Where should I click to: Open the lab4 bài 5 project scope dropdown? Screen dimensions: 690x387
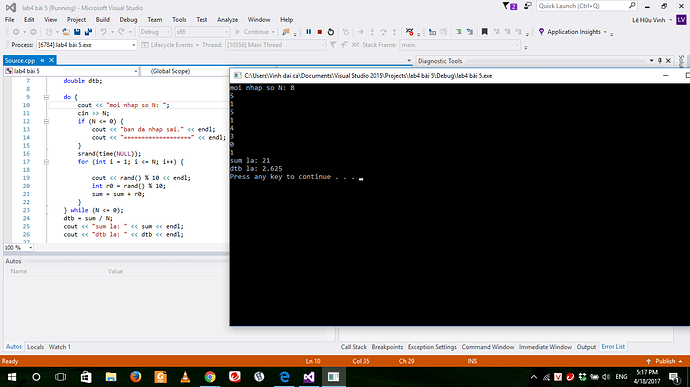(71, 71)
